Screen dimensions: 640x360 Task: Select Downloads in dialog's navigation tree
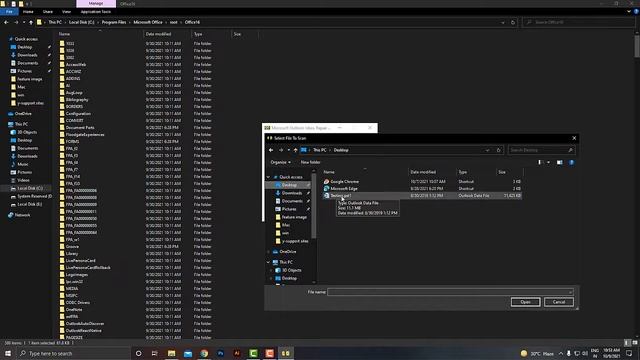pyautogui.click(x=291, y=193)
